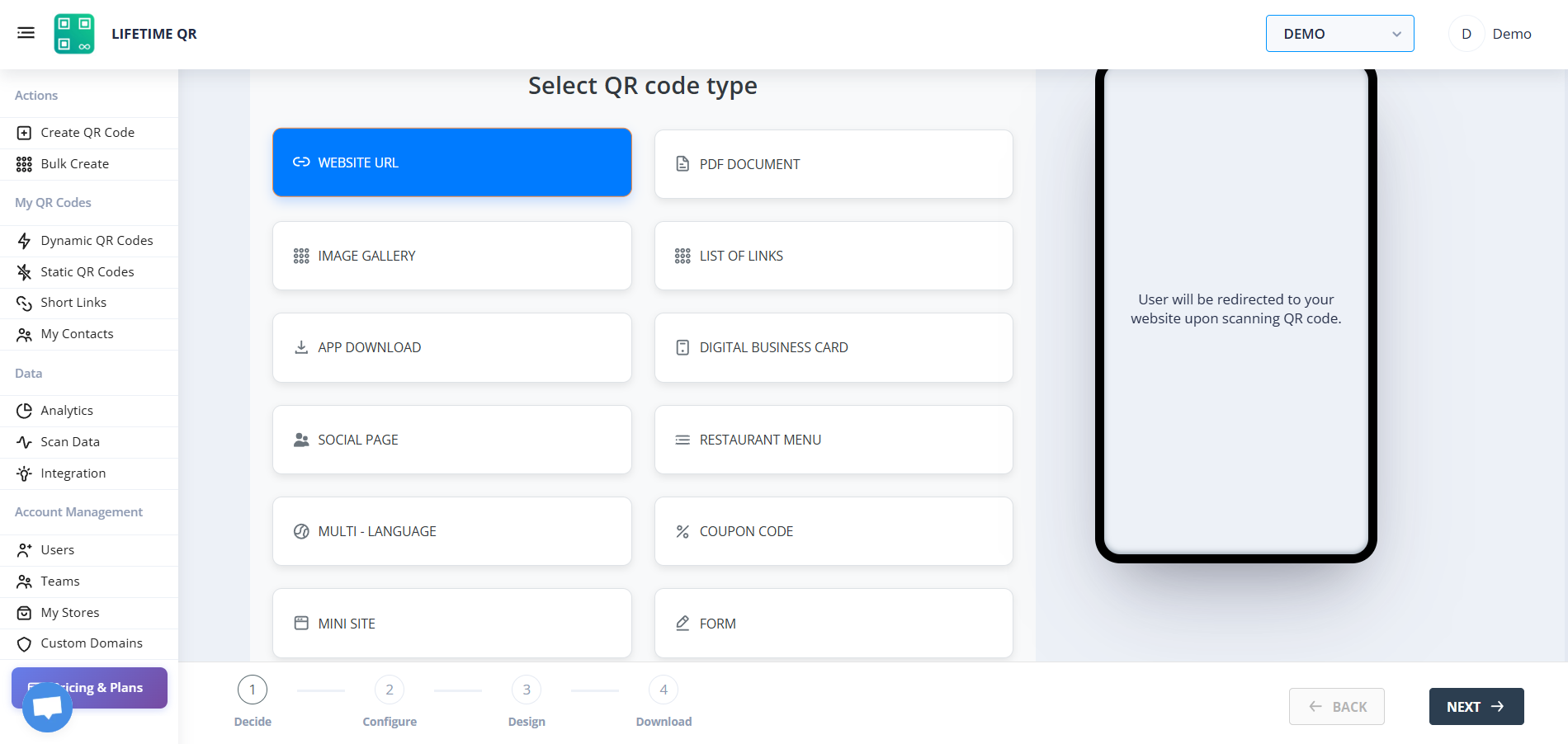Expand the DEMO workspace dropdown

pyautogui.click(x=1339, y=34)
